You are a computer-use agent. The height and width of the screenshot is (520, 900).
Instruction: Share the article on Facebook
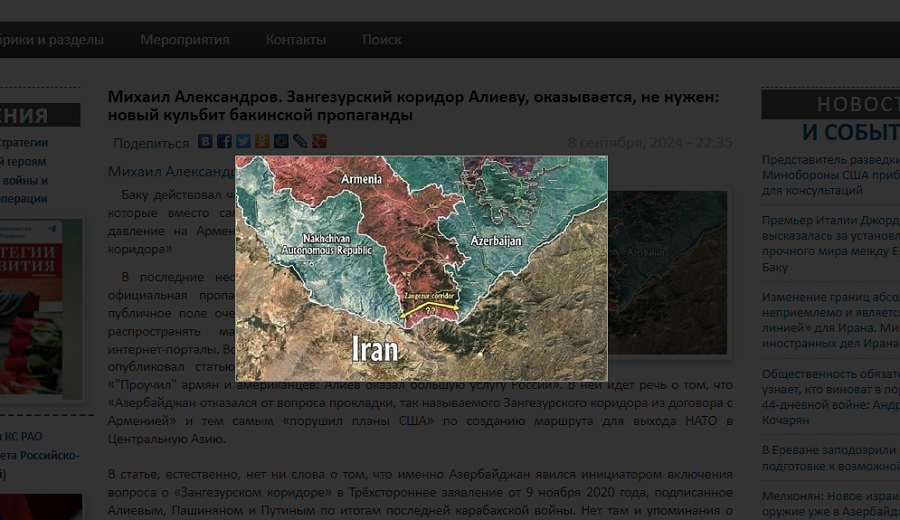click(x=224, y=141)
